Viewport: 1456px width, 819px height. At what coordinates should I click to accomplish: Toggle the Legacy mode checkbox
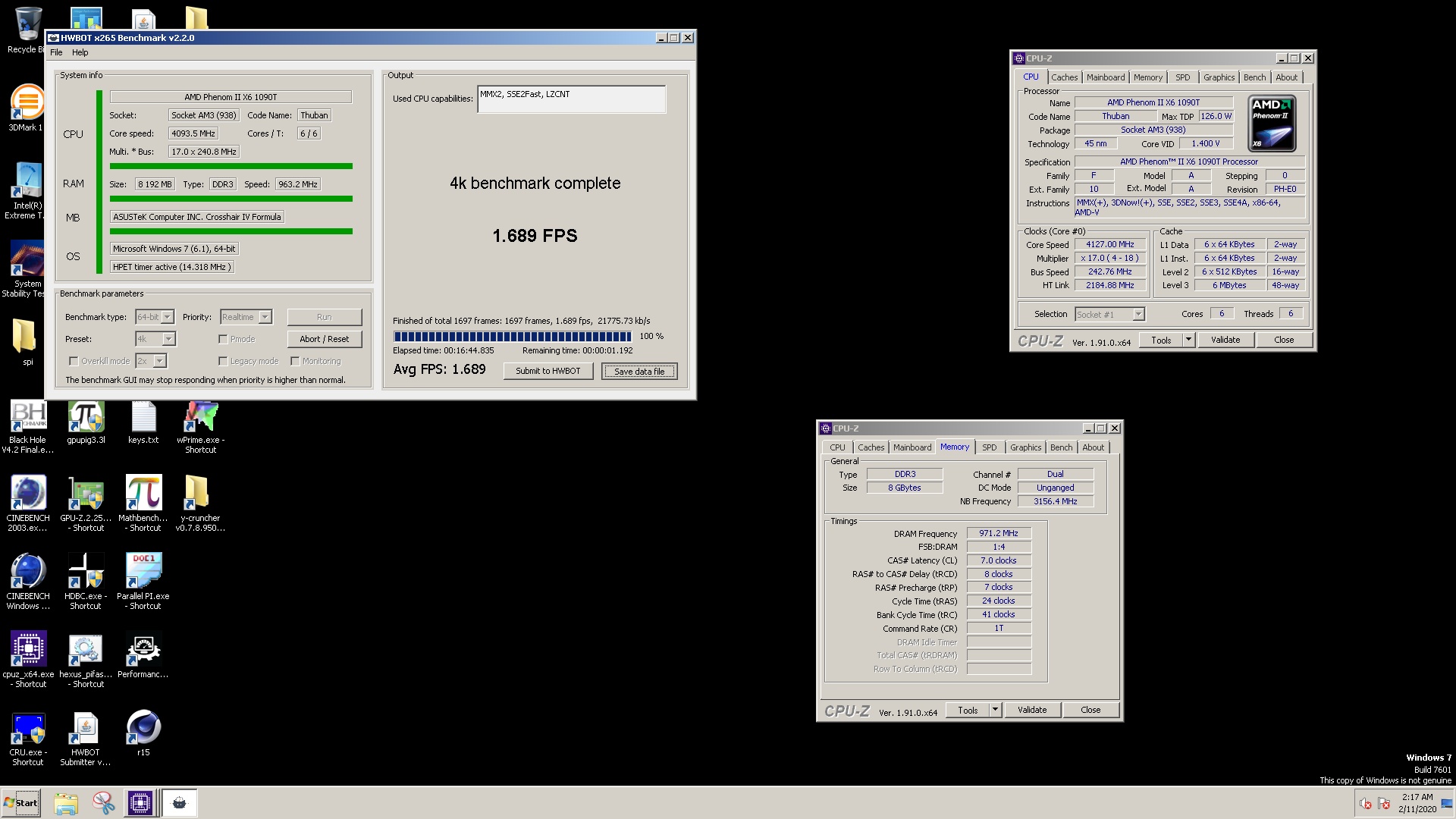click(223, 361)
